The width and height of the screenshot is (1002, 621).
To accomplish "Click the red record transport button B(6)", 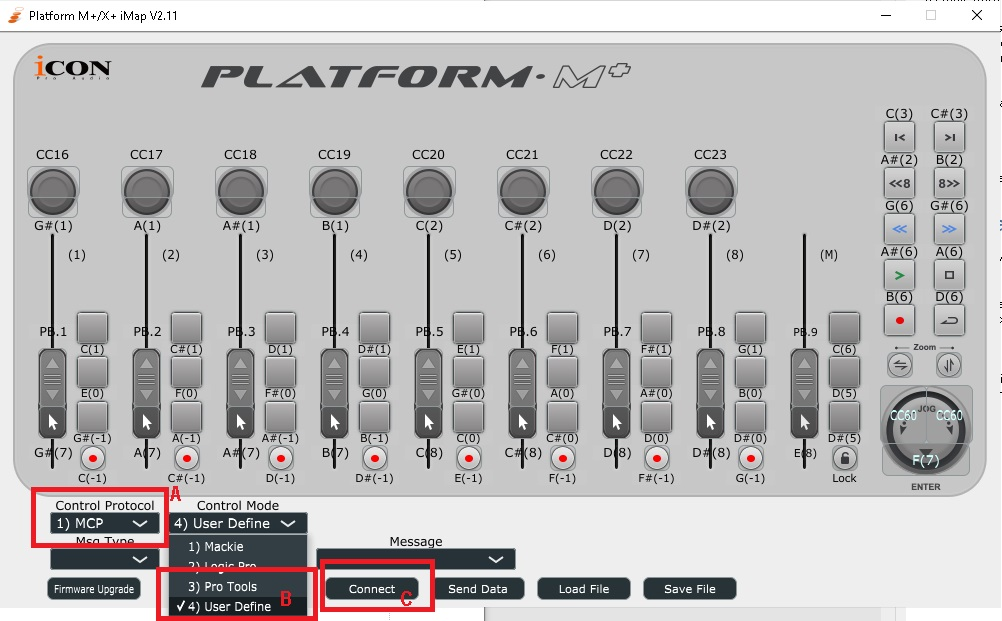I will (x=899, y=320).
